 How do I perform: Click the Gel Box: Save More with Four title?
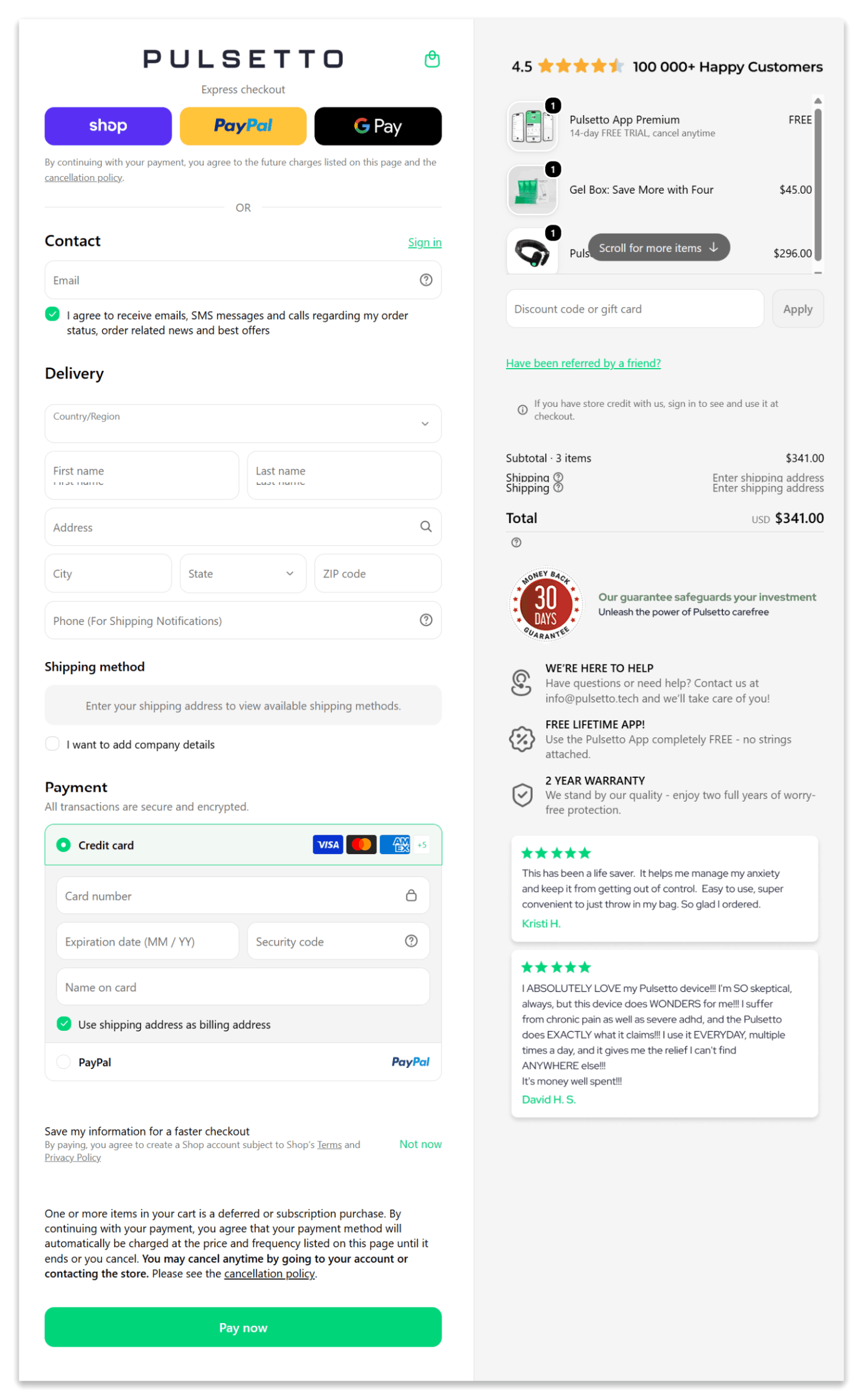tap(641, 190)
